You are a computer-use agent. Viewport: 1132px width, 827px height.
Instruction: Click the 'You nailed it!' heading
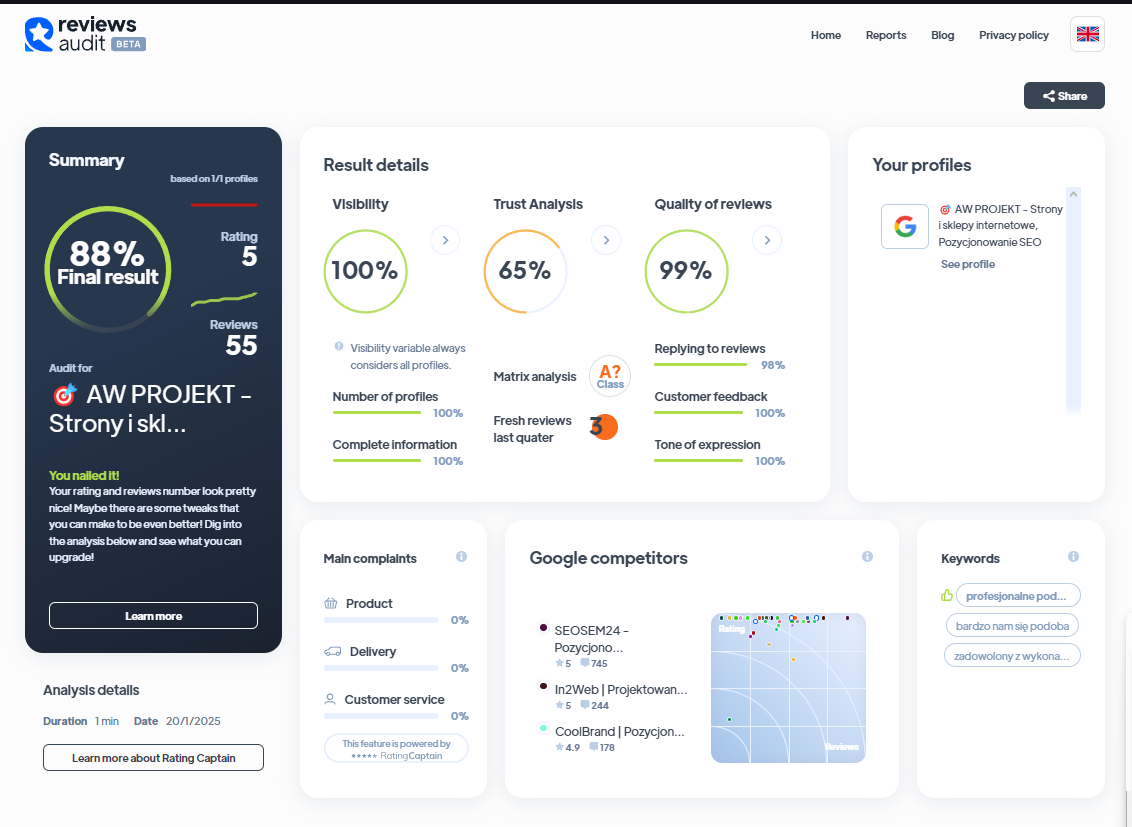[84, 475]
